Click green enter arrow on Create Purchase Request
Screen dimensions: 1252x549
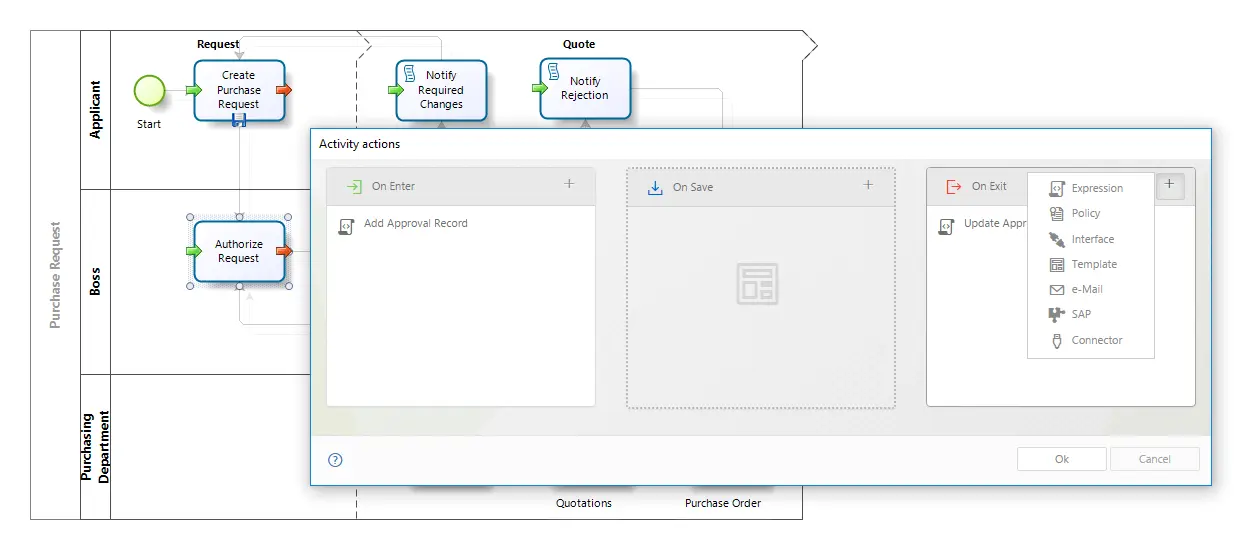pos(194,90)
